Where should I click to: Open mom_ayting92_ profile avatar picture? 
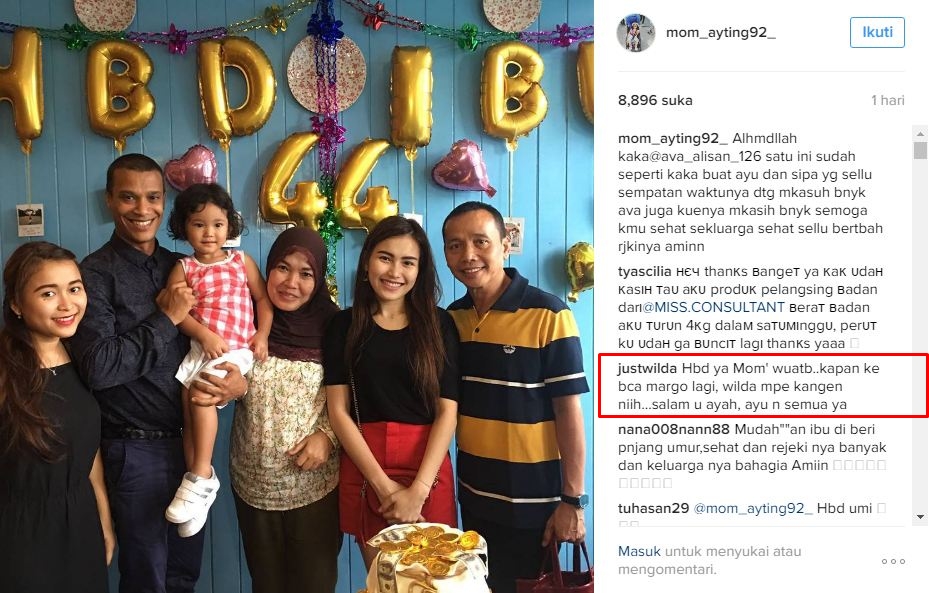[x=636, y=33]
